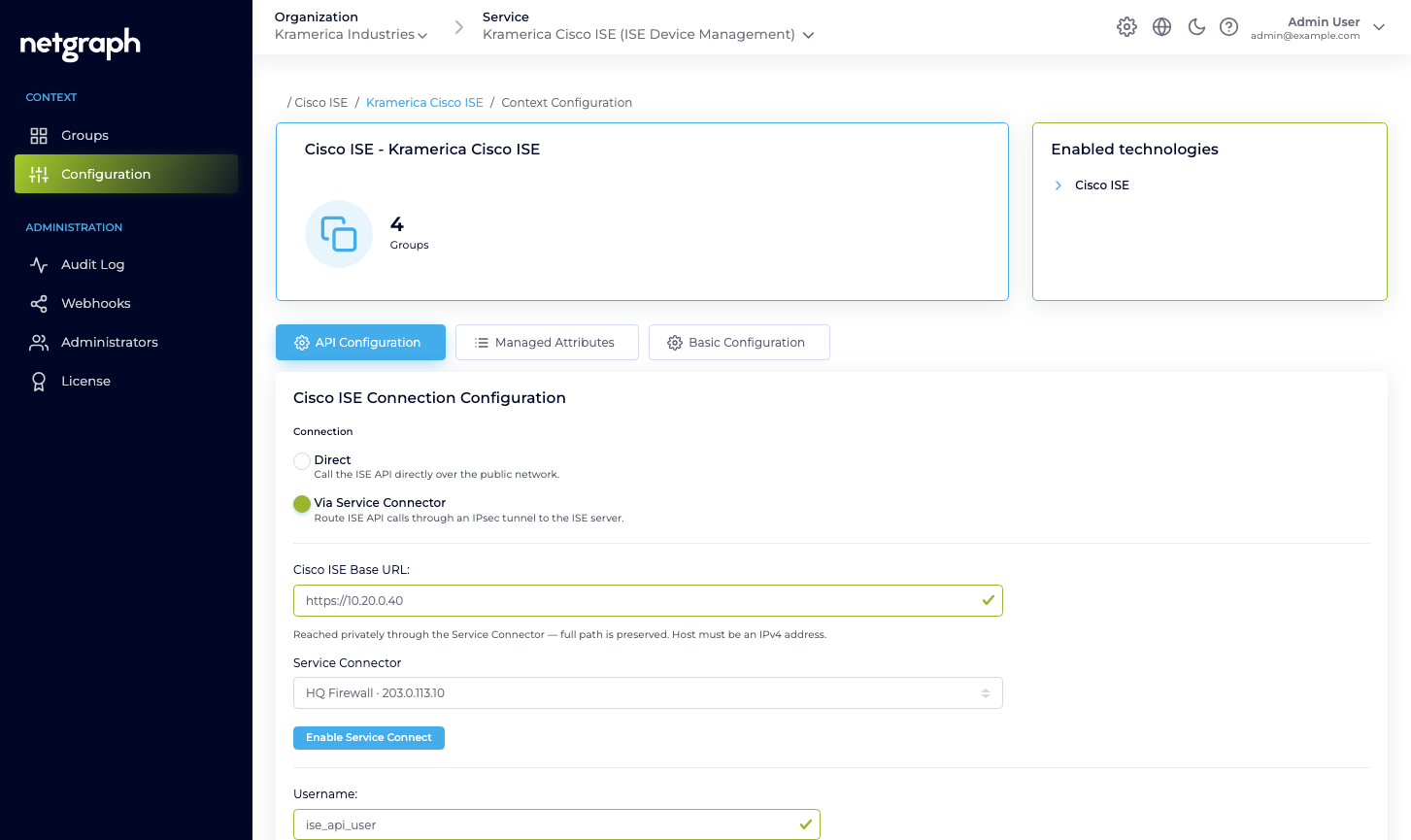Click the Cisco ISE breadcrumb
1411x840 pixels.
pos(321,102)
